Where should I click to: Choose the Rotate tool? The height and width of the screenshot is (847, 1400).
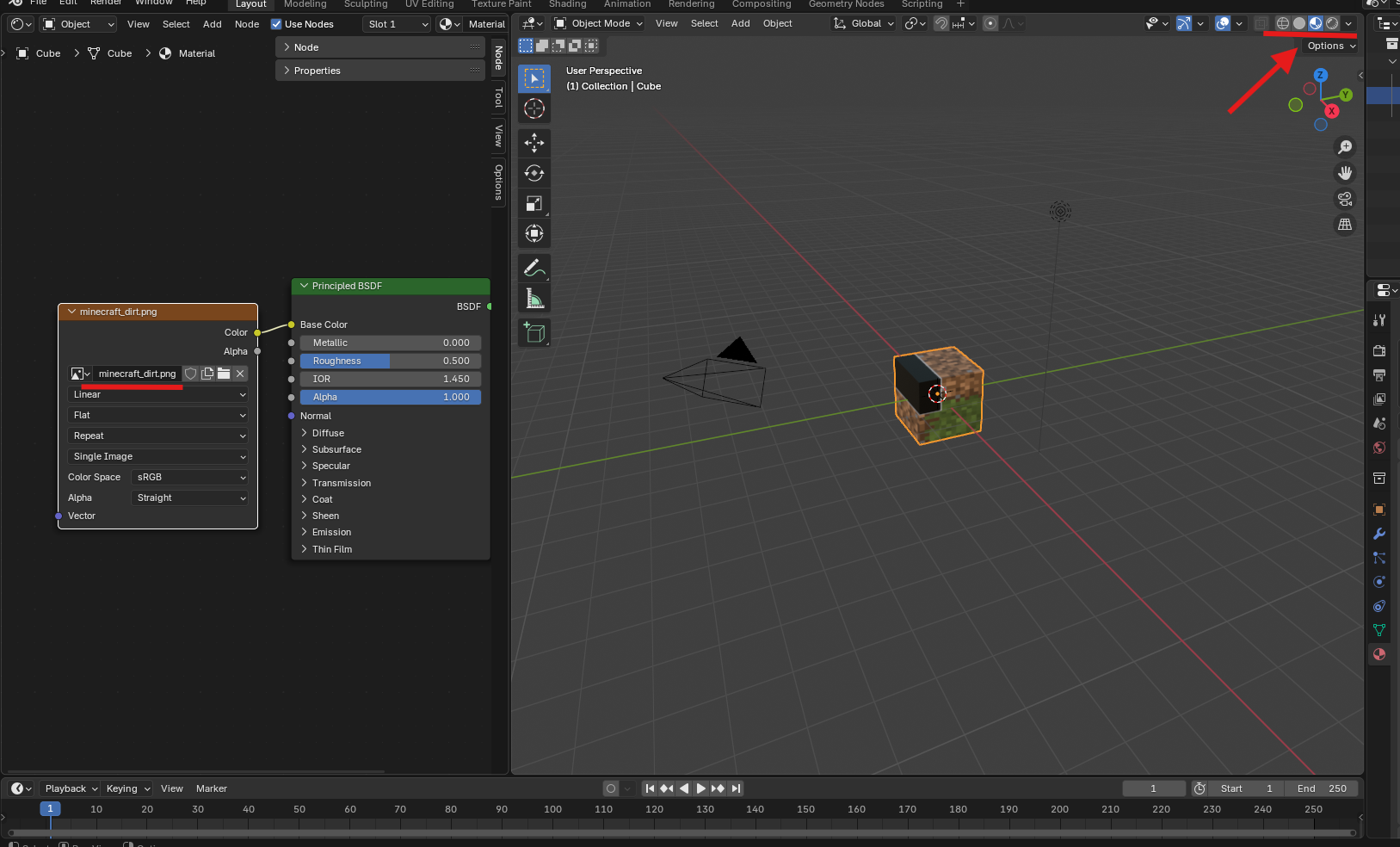[x=534, y=173]
